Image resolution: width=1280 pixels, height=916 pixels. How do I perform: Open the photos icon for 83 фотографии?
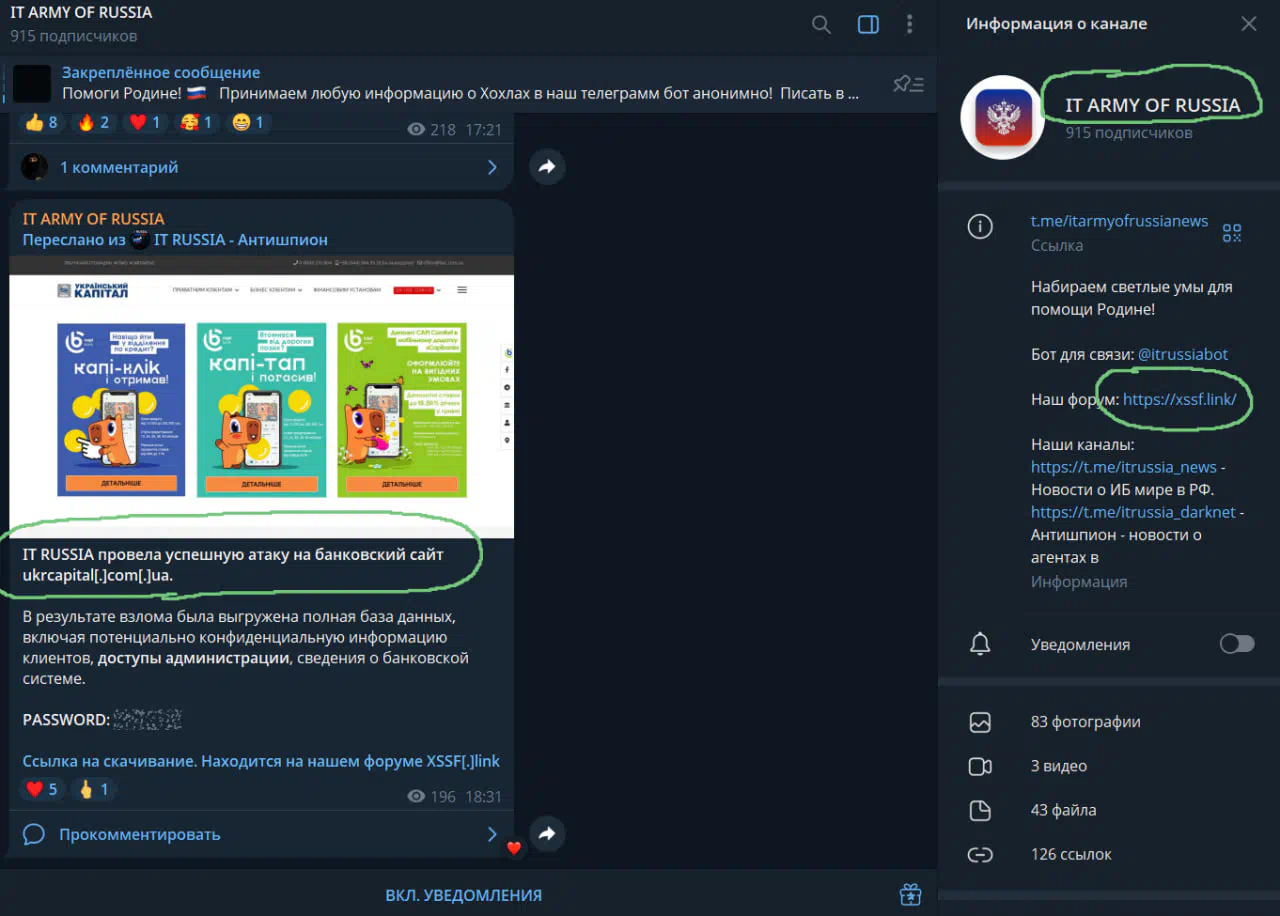pyautogui.click(x=980, y=722)
